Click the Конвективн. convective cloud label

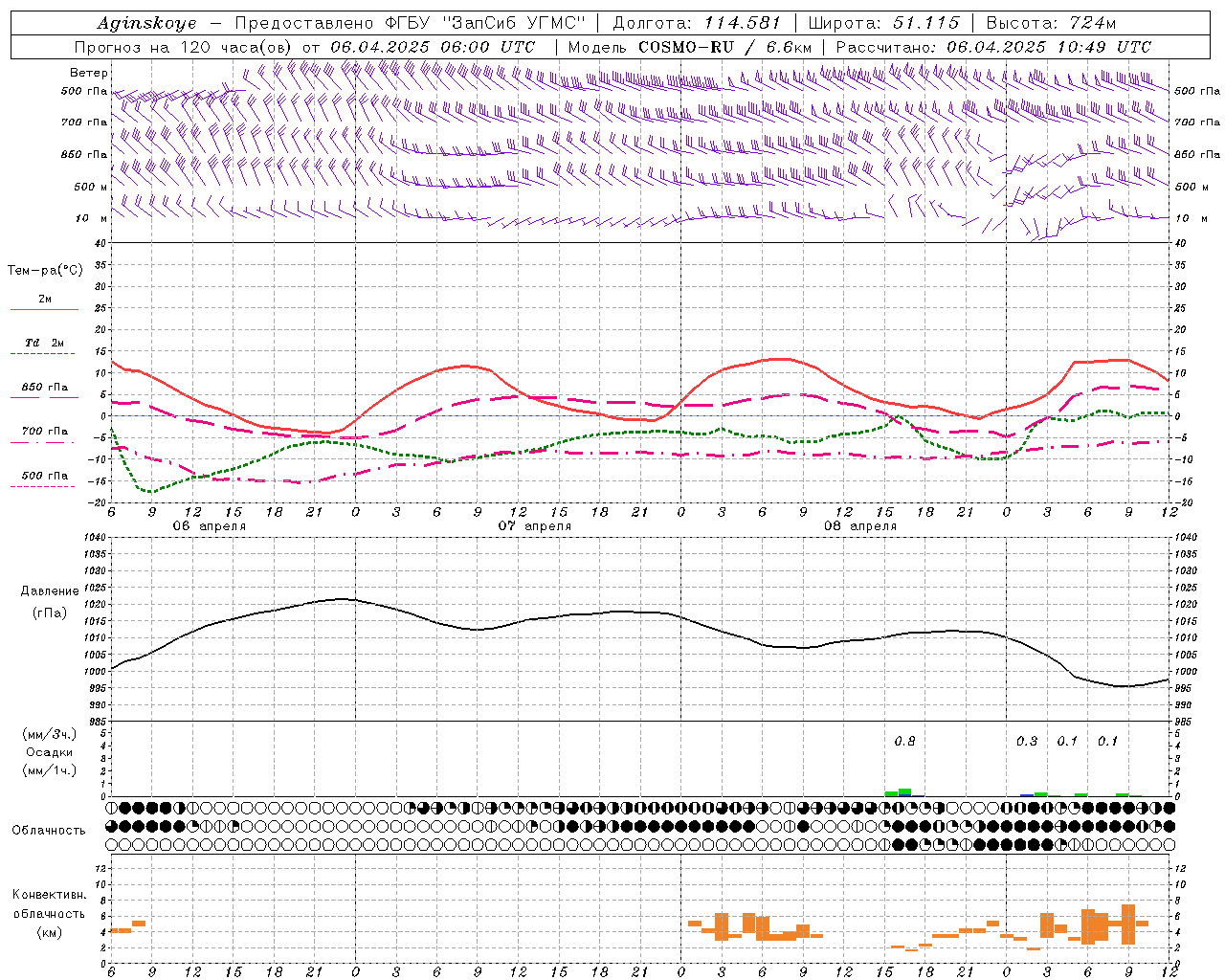(x=49, y=895)
